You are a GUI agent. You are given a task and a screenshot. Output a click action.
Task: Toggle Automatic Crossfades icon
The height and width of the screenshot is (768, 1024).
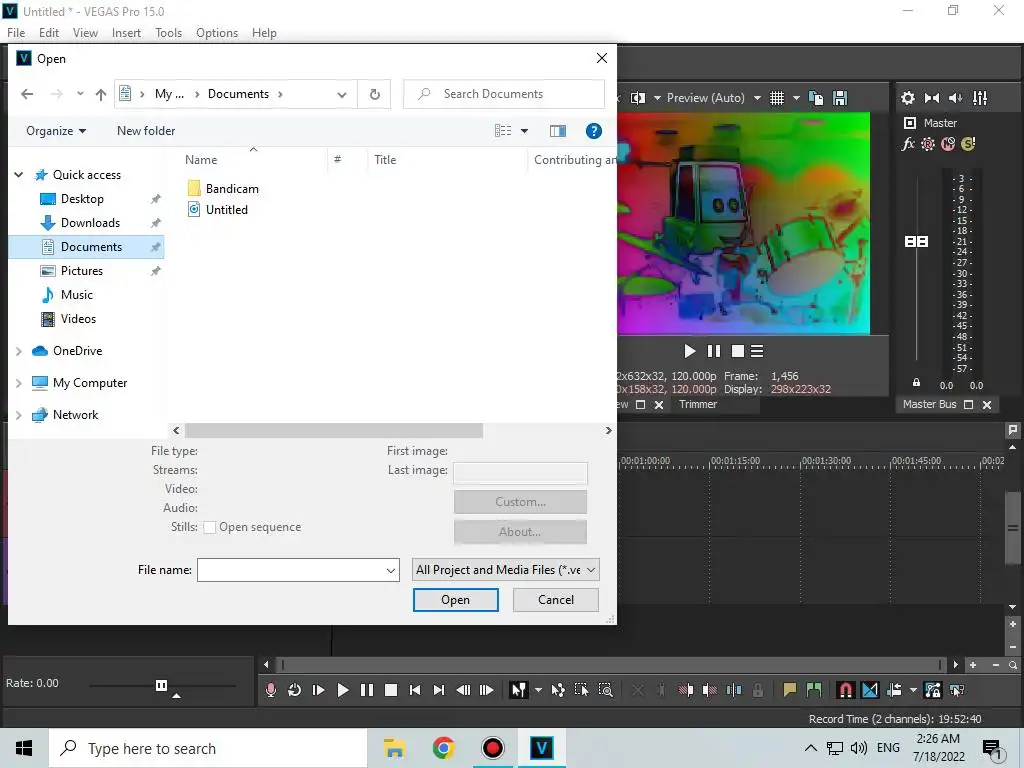[870, 690]
